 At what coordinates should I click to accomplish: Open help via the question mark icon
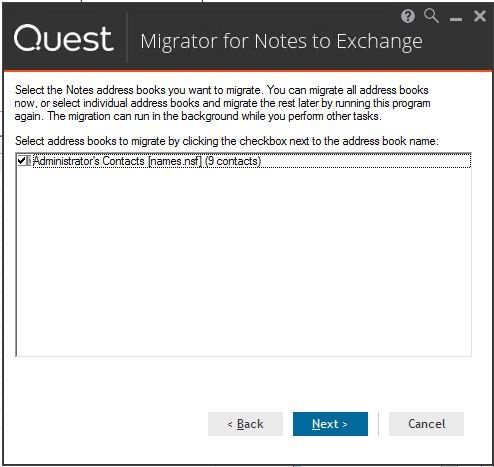pos(408,16)
